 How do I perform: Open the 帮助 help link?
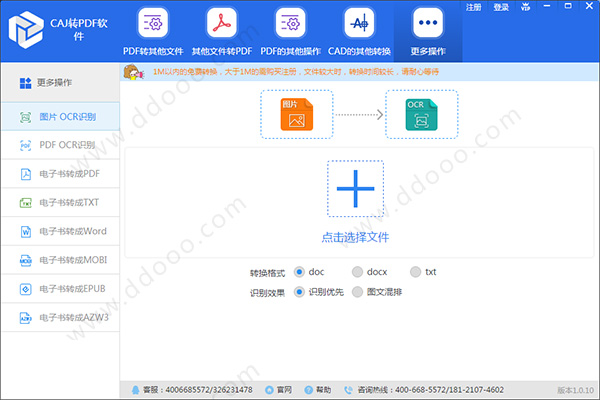coord(323,390)
